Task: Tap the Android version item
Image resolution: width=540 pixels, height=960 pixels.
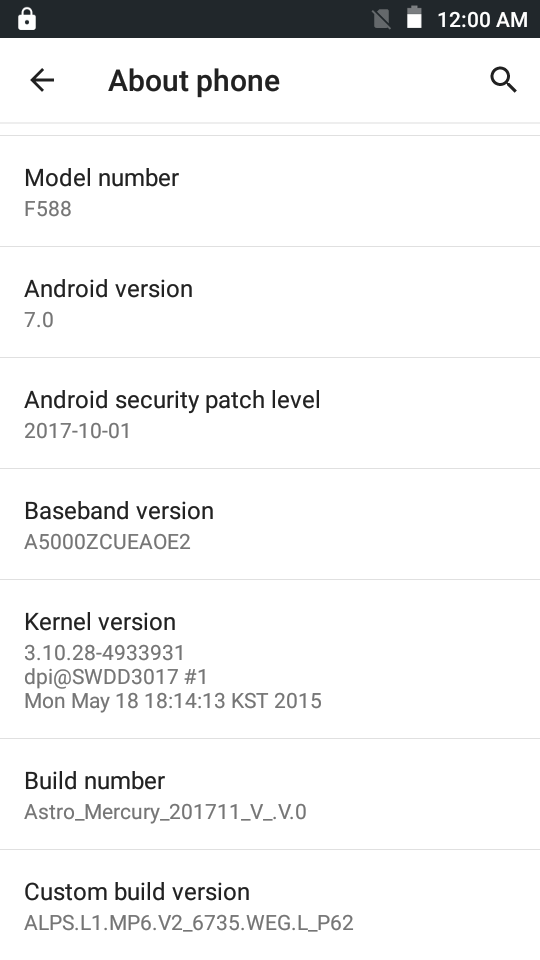Action: pyautogui.click(x=270, y=302)
